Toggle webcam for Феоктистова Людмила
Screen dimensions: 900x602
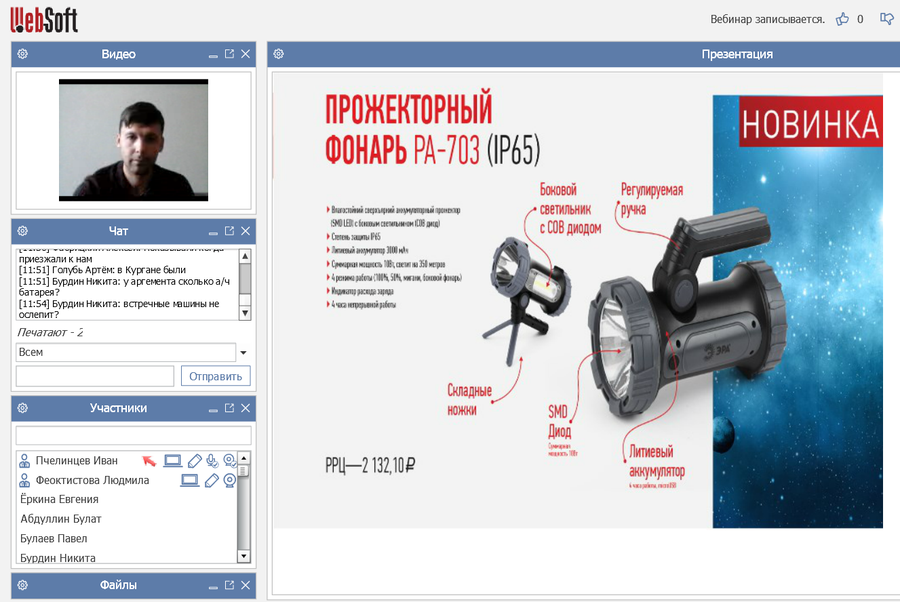[x=230, y=480]
